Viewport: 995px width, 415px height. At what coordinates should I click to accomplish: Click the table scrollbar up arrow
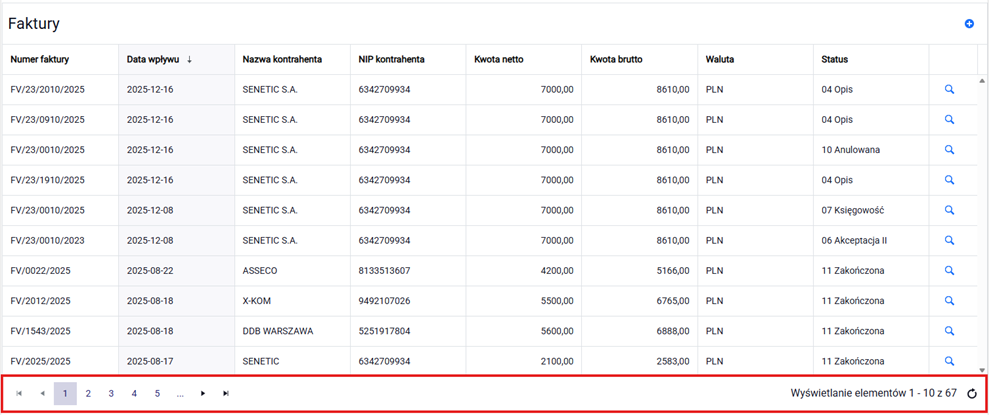click(982, 82)
